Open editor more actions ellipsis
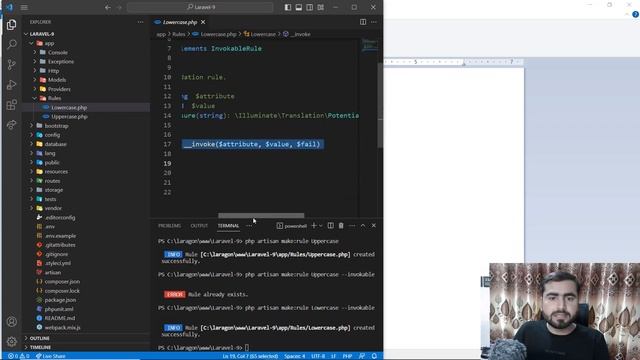640x360 pixels. pos(374,22)
